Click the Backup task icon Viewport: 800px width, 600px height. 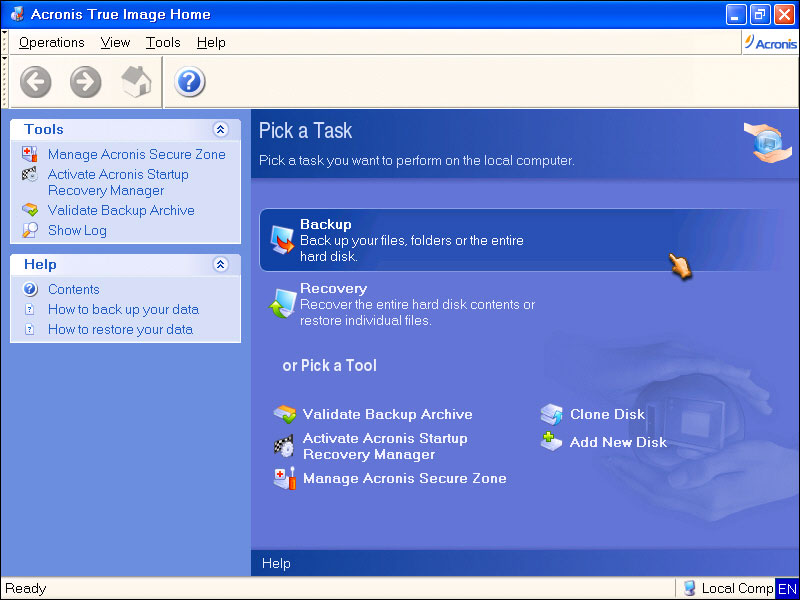282,239
